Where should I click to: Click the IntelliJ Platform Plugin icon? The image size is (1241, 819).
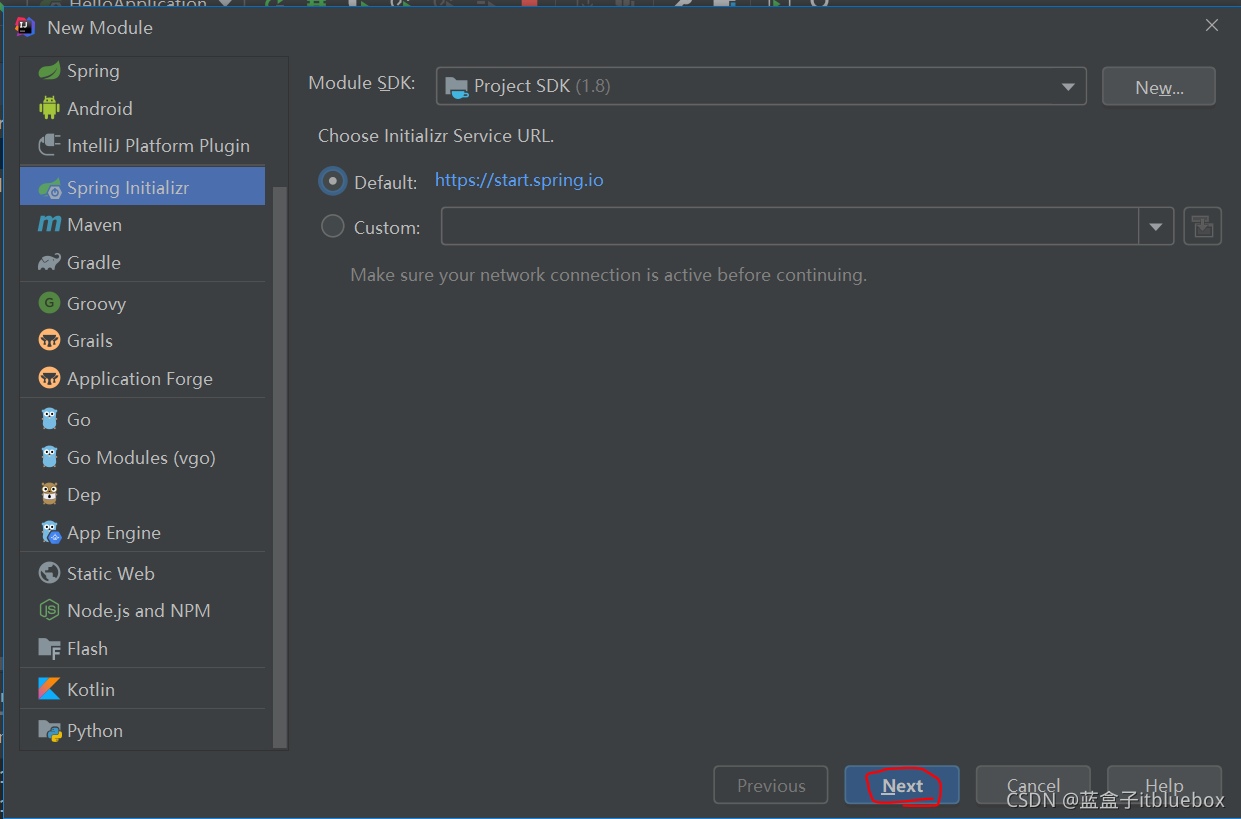click(x=49, y=146)
